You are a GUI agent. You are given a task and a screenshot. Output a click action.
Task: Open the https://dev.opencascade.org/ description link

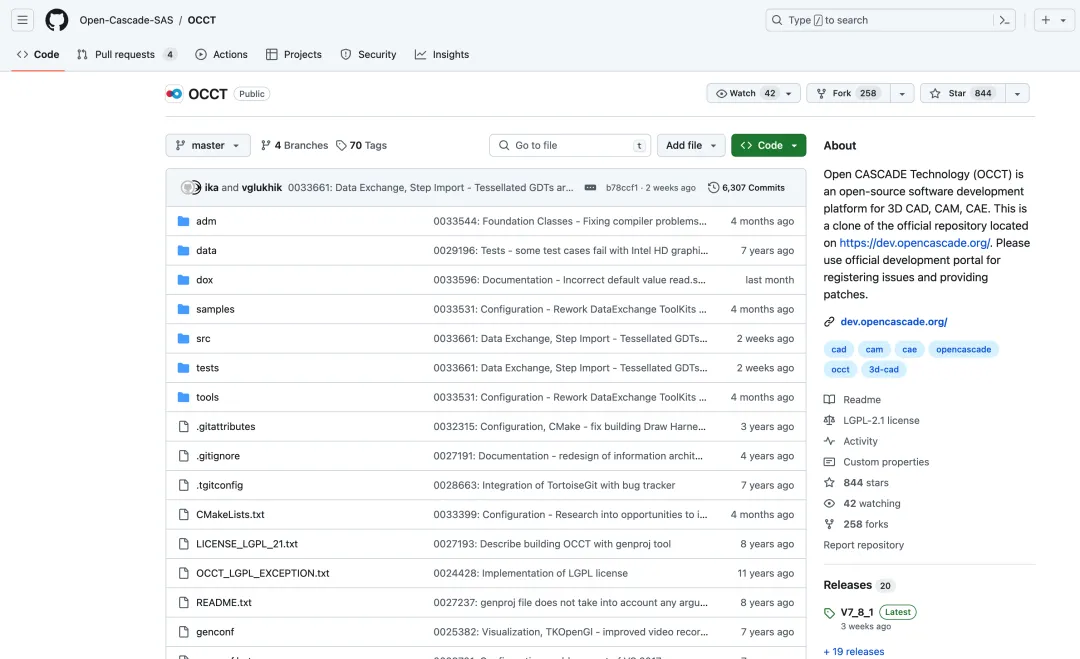915,242
